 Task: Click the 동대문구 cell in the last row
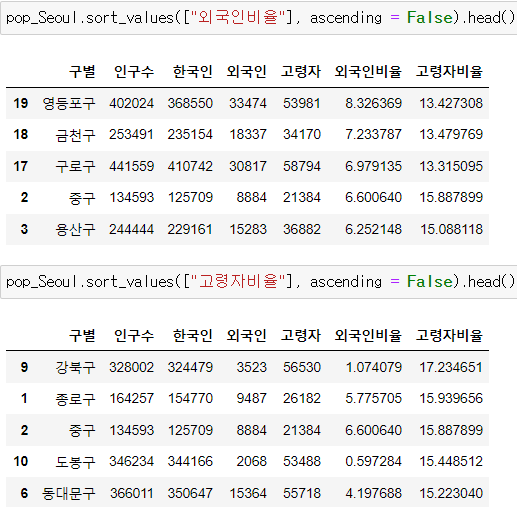[69, 493]
